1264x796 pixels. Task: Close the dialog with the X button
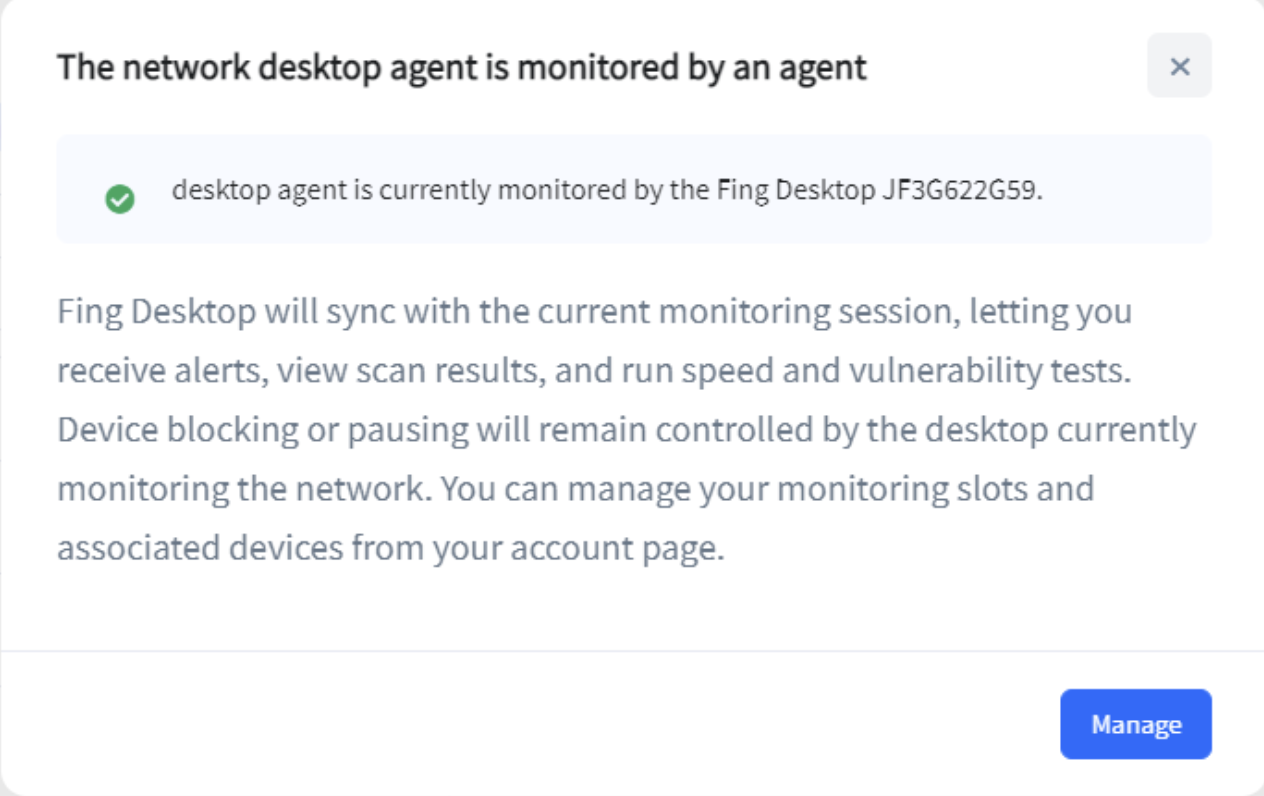(x=1179, y=66)
